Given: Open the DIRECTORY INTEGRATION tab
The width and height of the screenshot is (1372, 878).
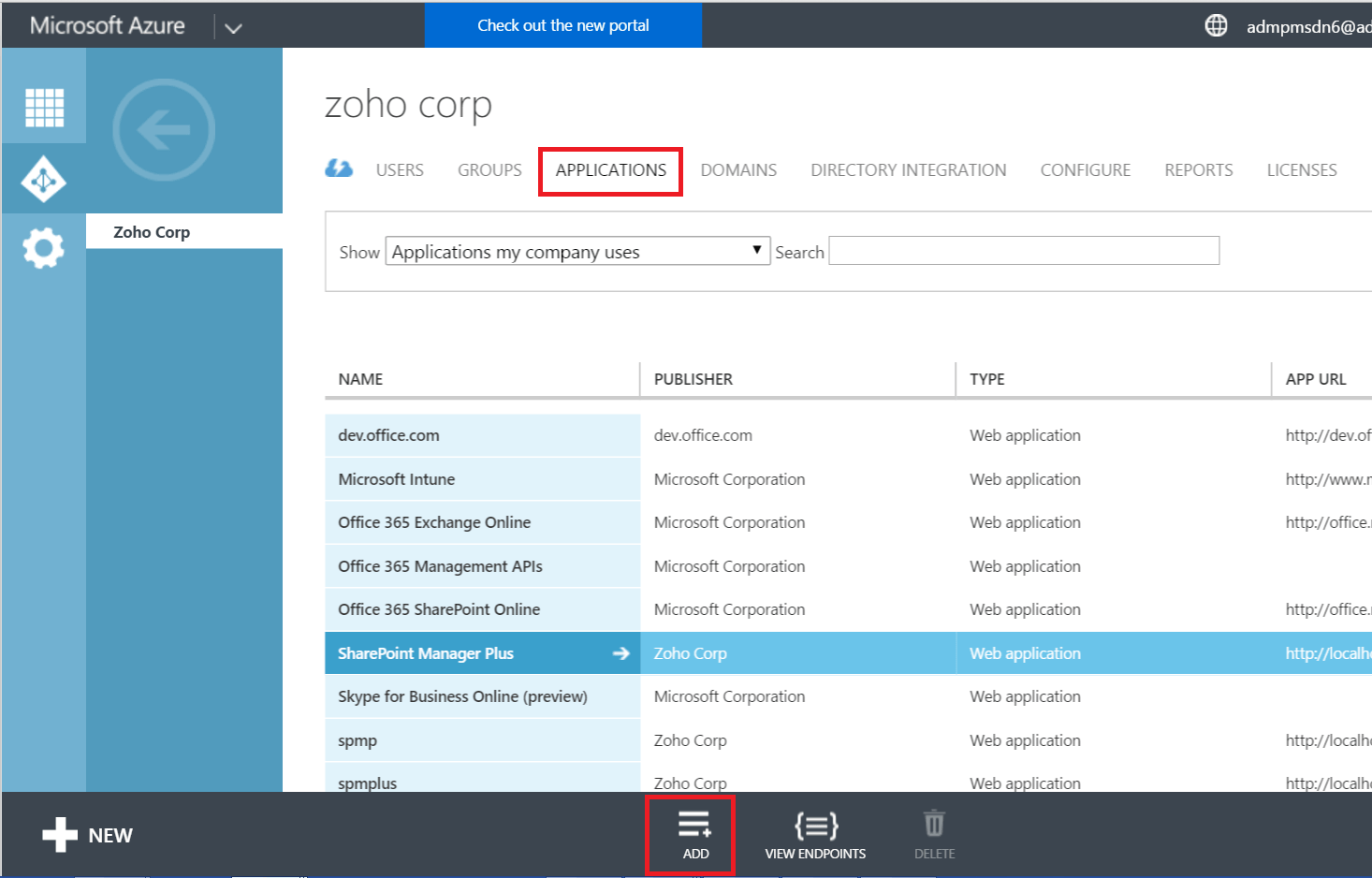Looking at the screenshot, I should (909, 170).
